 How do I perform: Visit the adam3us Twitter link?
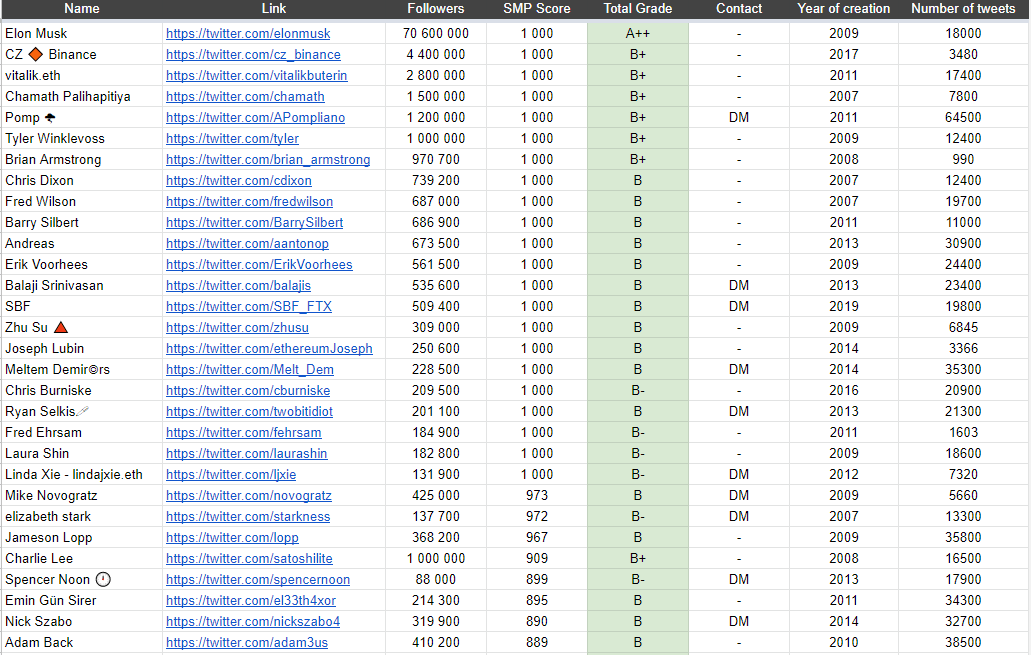pyautogui.click(x=247, y=644)
